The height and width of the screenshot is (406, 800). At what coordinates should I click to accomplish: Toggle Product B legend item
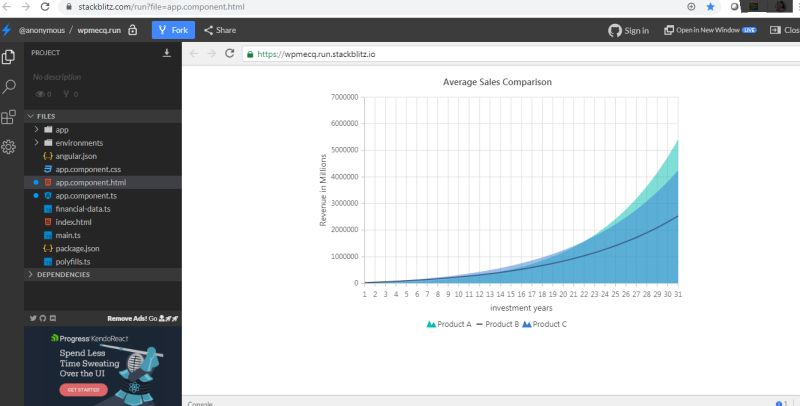[x=497, y=324]
